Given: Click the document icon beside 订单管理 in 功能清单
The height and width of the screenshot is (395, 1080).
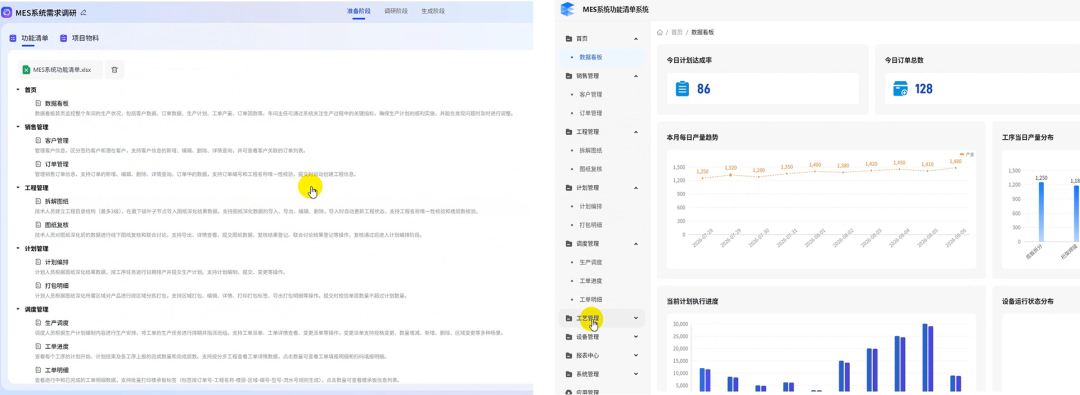Looking at the screenshot, I should point(39,164).
